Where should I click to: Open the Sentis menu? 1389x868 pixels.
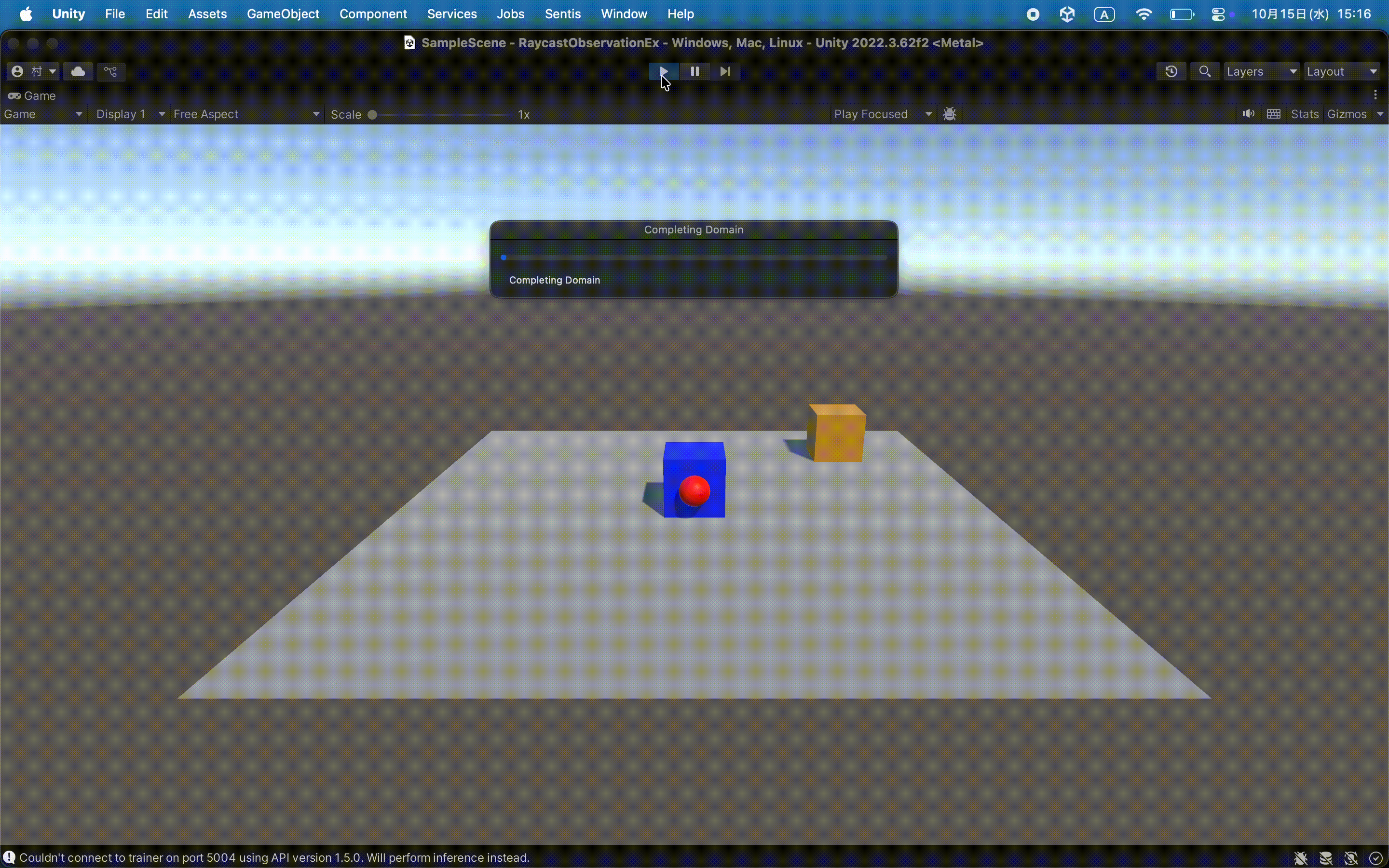coord(562,14)
